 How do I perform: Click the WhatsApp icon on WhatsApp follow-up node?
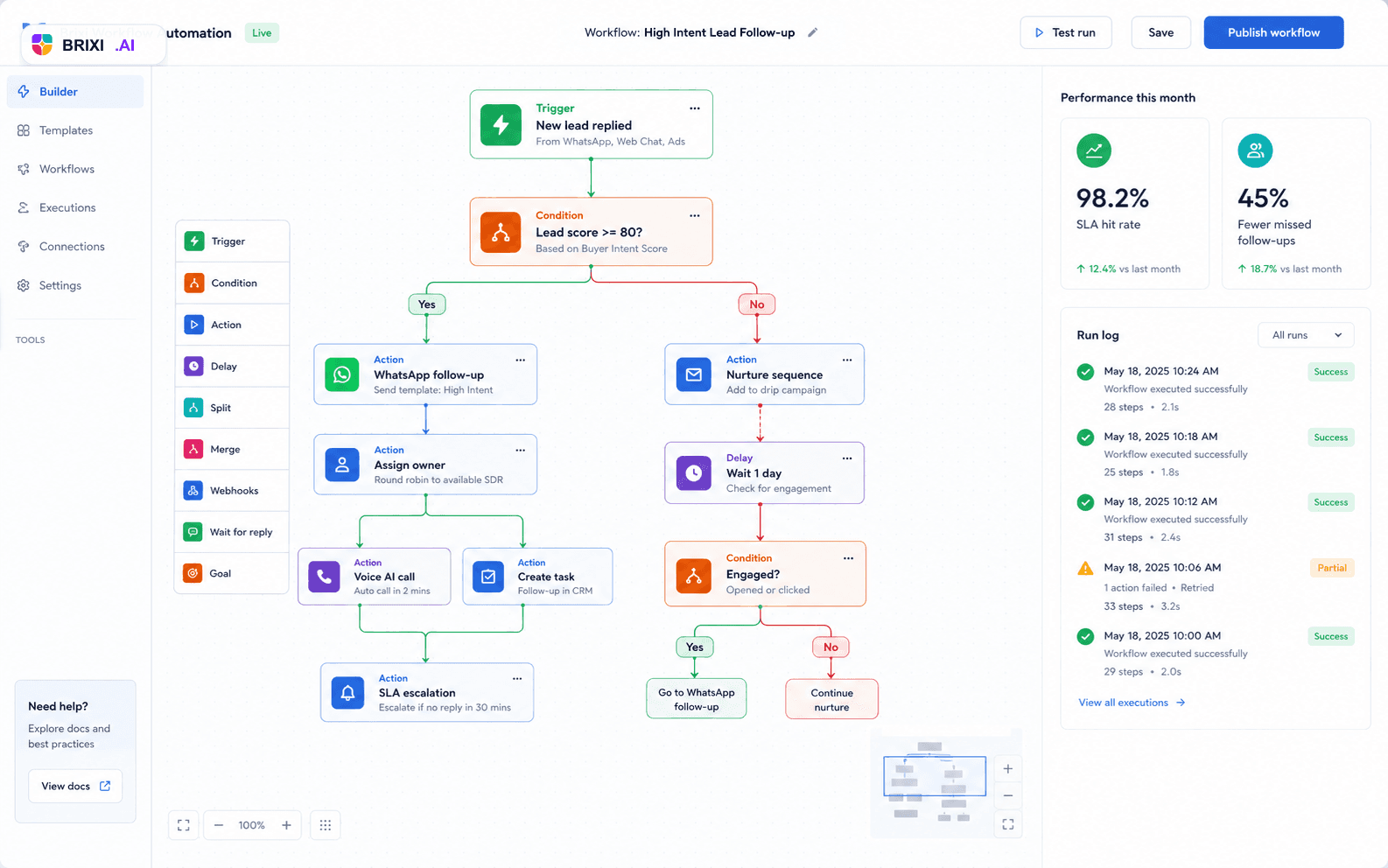tap(342, 374)
